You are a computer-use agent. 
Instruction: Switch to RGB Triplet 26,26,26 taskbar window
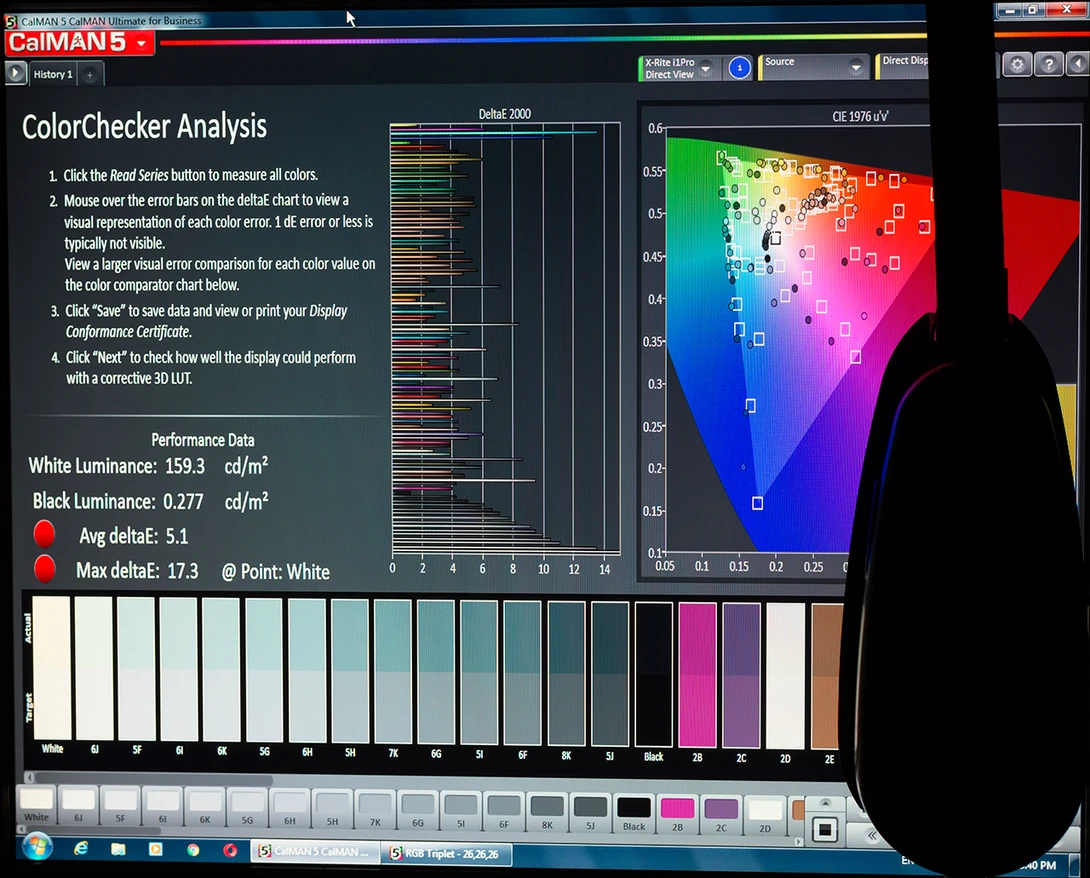click(447, 854)
